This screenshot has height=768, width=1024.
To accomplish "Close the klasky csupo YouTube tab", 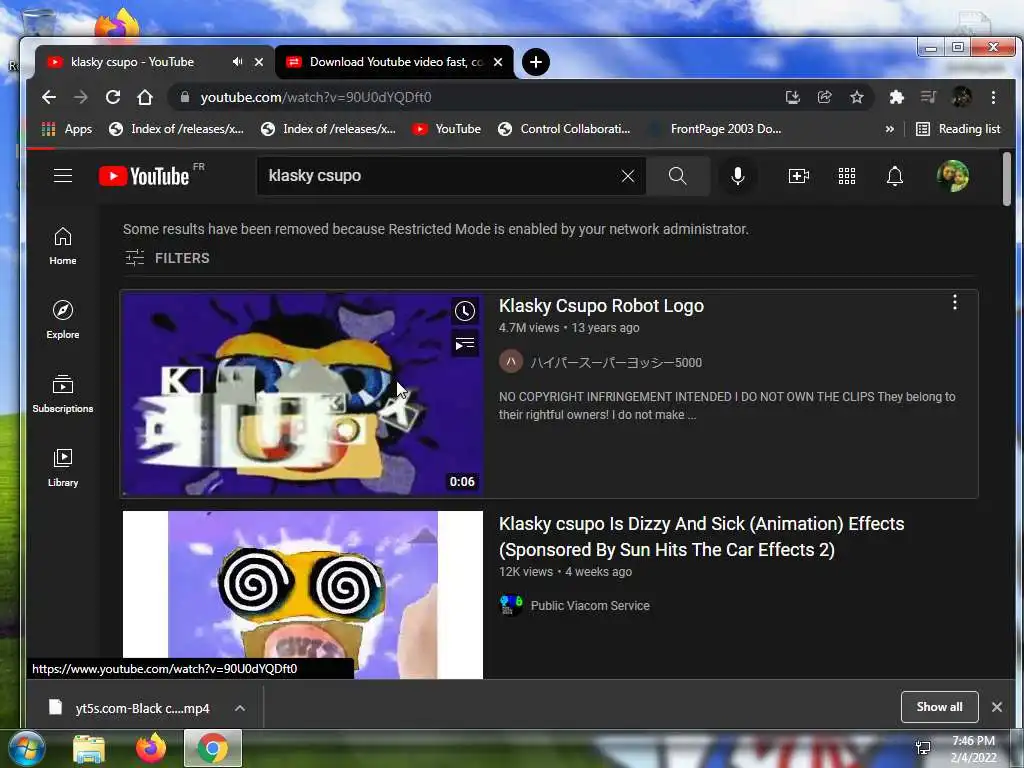I will [259, 61].
